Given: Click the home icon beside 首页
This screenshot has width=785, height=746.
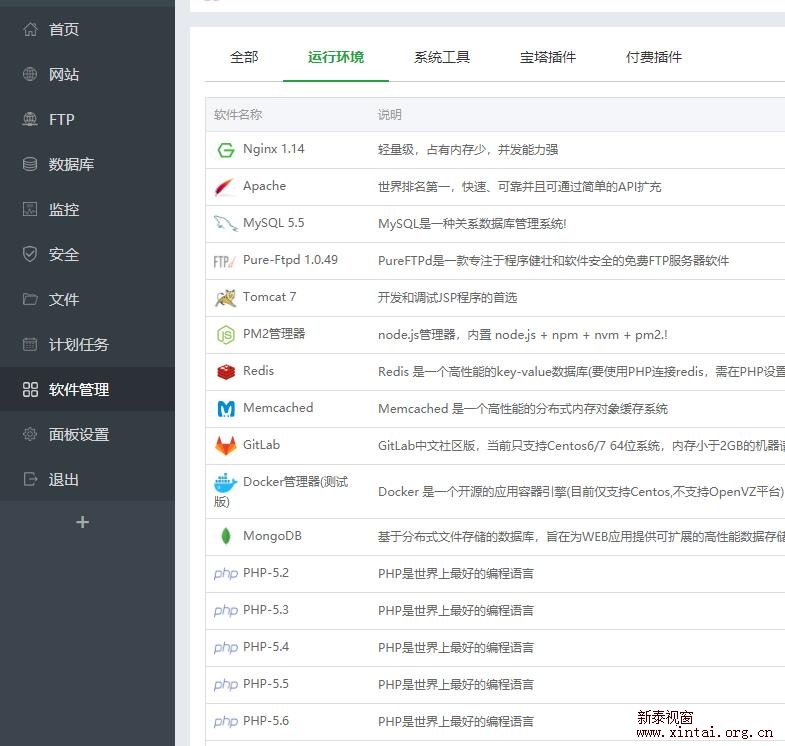Looking at the screenshot, I should 30,29.
